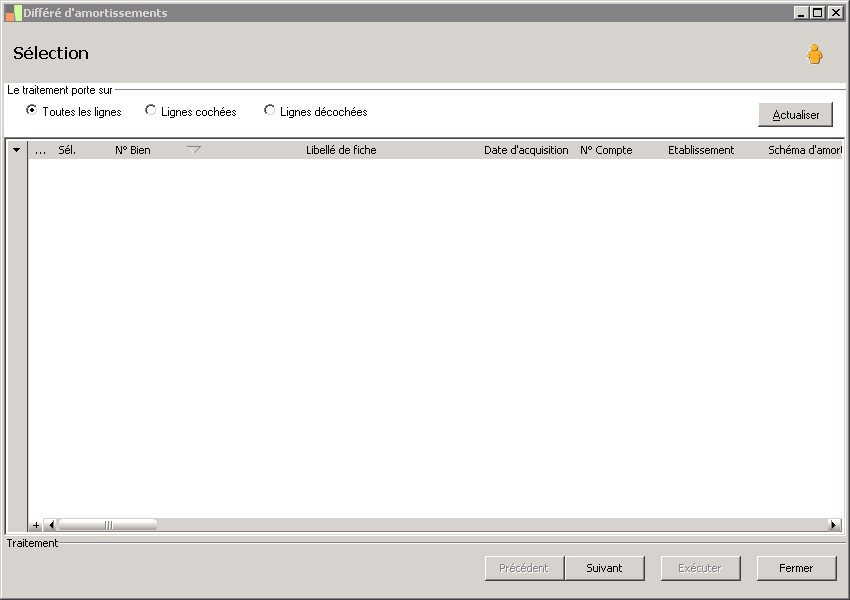Image resolution: width=850 pixels, height=600 pixels.
Task: Click the Date d'acquisition column header
Action: [526, 150]
